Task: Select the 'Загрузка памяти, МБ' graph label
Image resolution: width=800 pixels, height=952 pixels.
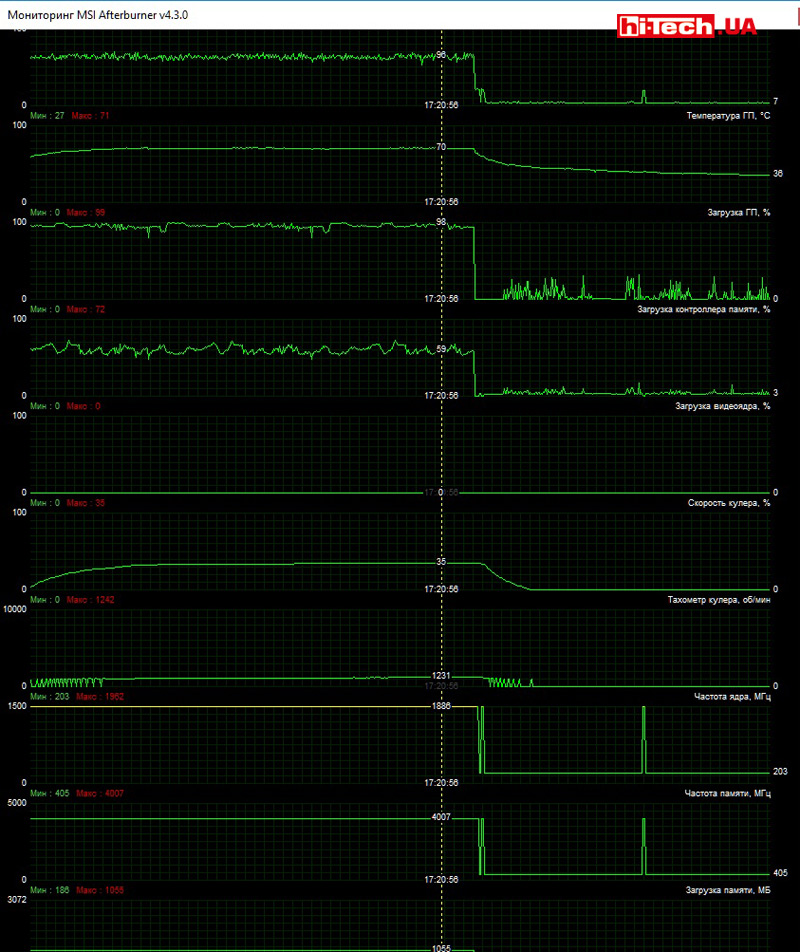Action: click(x=725, y=890)
